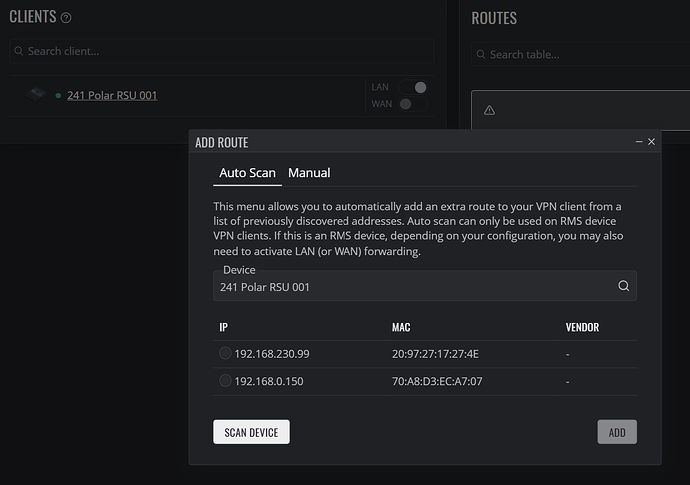Close the Add Route dialog
Image resolution: width=690 pixels, height=485 pixels.
tap(651, 141)
